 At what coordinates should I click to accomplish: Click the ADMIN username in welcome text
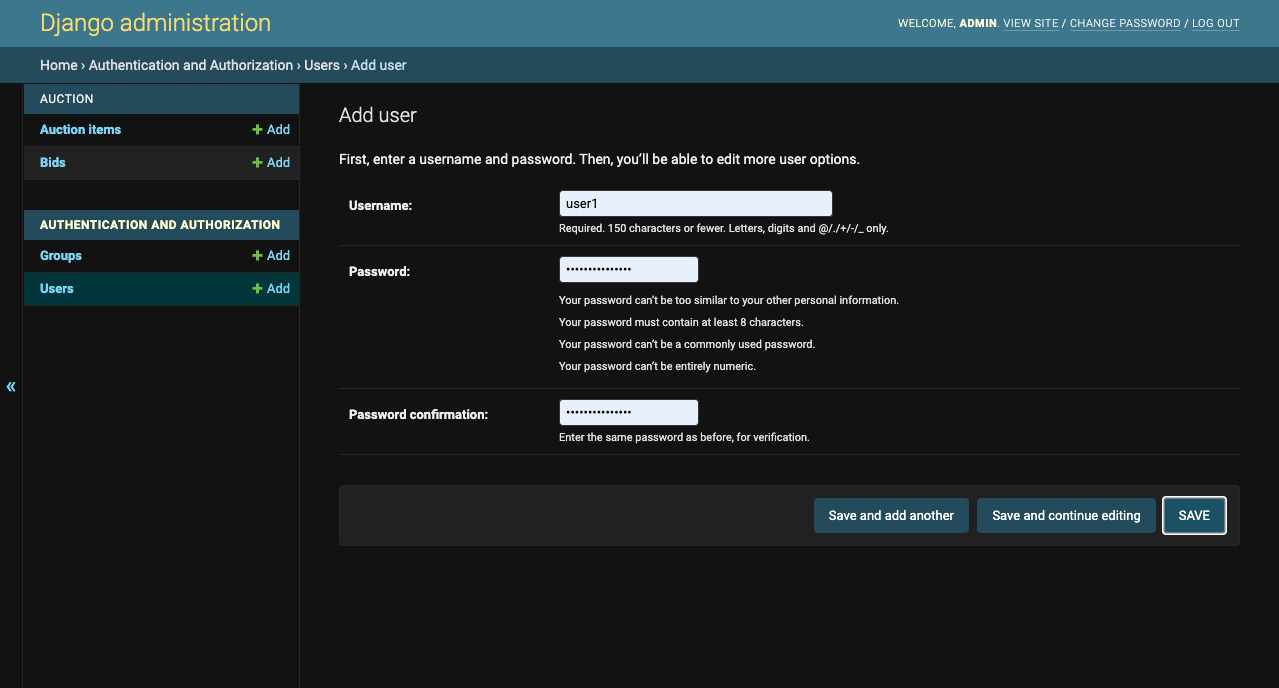click(978, 23)
